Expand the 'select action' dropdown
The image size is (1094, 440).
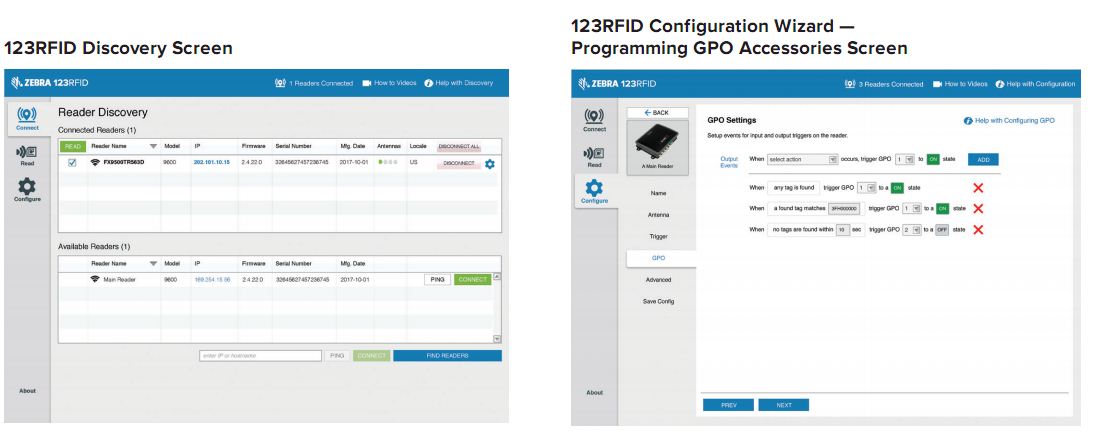pos(803,159)
